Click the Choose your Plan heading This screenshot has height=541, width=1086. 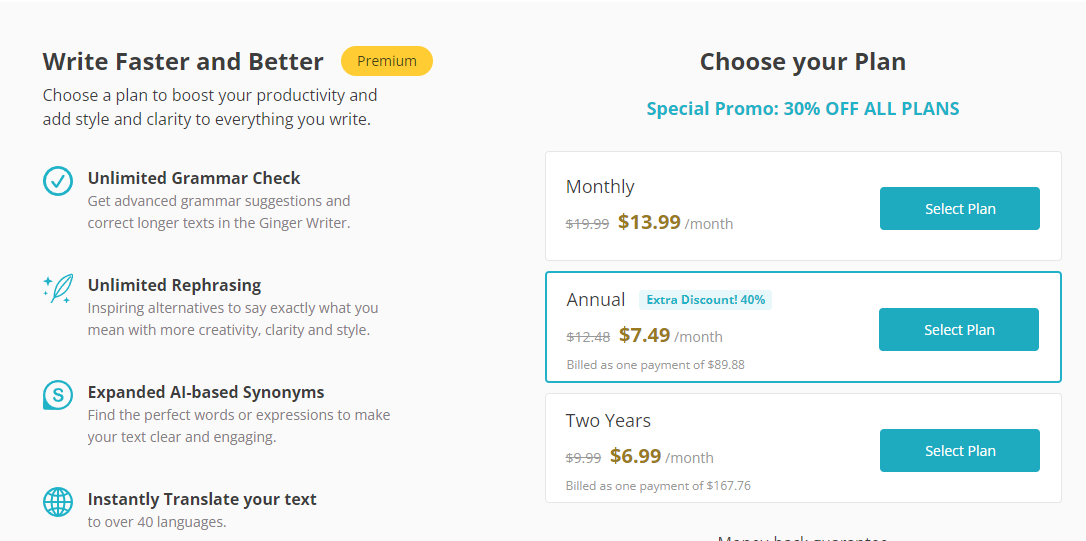pyautogui.click(x=802, y=62)
